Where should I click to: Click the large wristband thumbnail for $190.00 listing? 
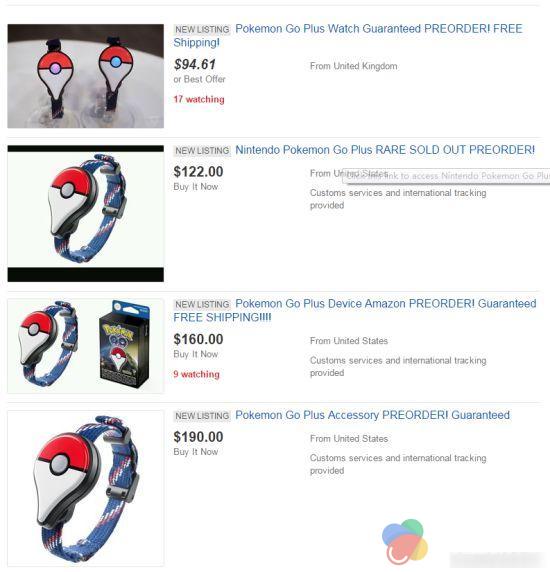pyautogui.click(x=86, y=488)
